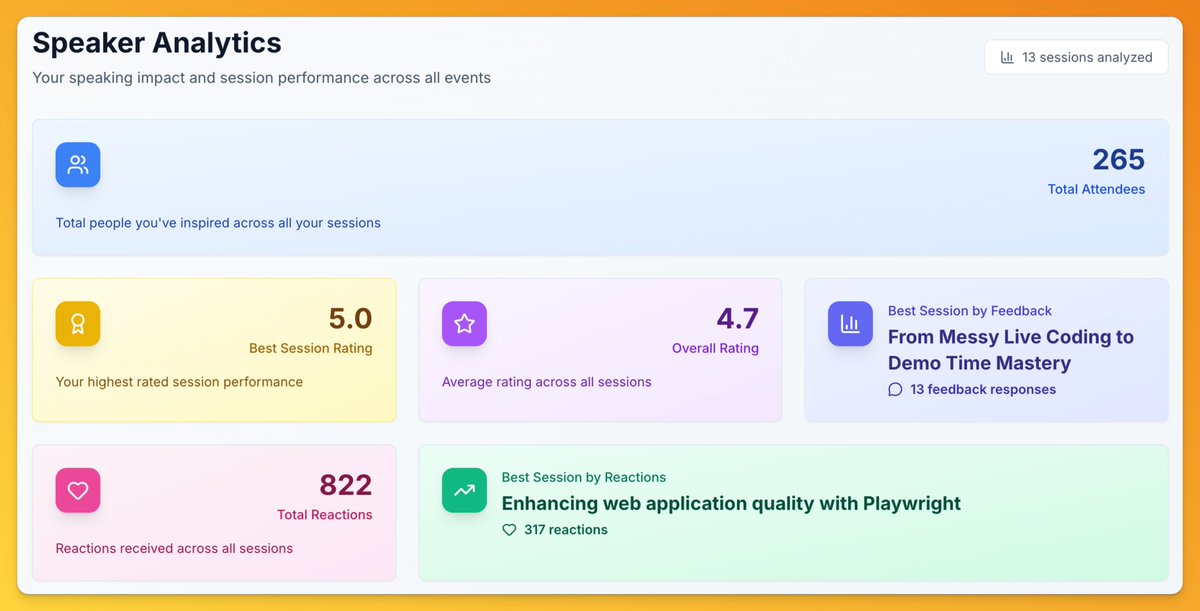The height and width of the screenshot is (611, 1200).
Task: Select the yellow award ribbon icon
Action: tap(77, 323)
